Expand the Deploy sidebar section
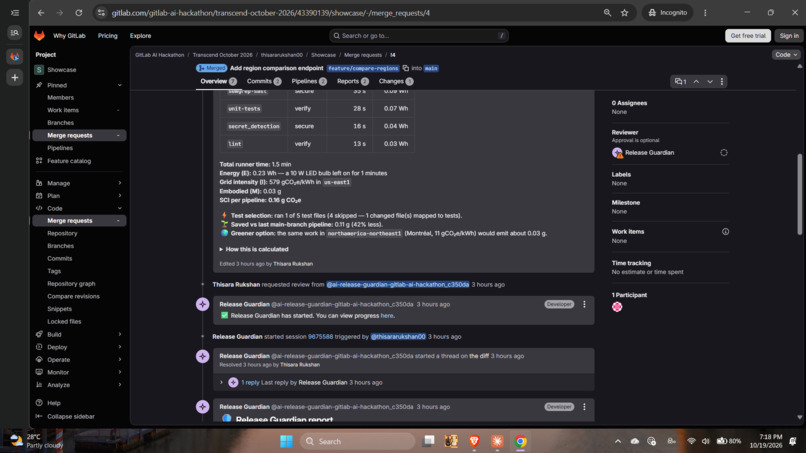 point(120,347)
